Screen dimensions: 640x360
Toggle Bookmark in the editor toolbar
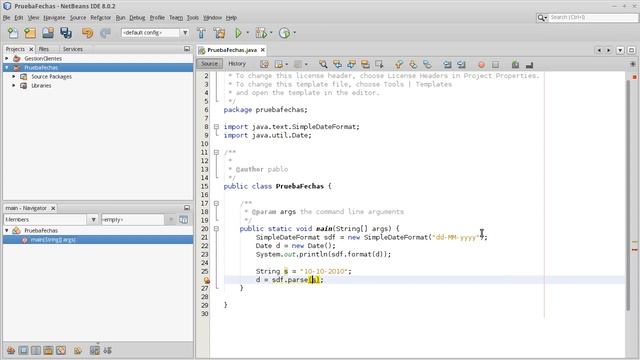click(427, 64)
